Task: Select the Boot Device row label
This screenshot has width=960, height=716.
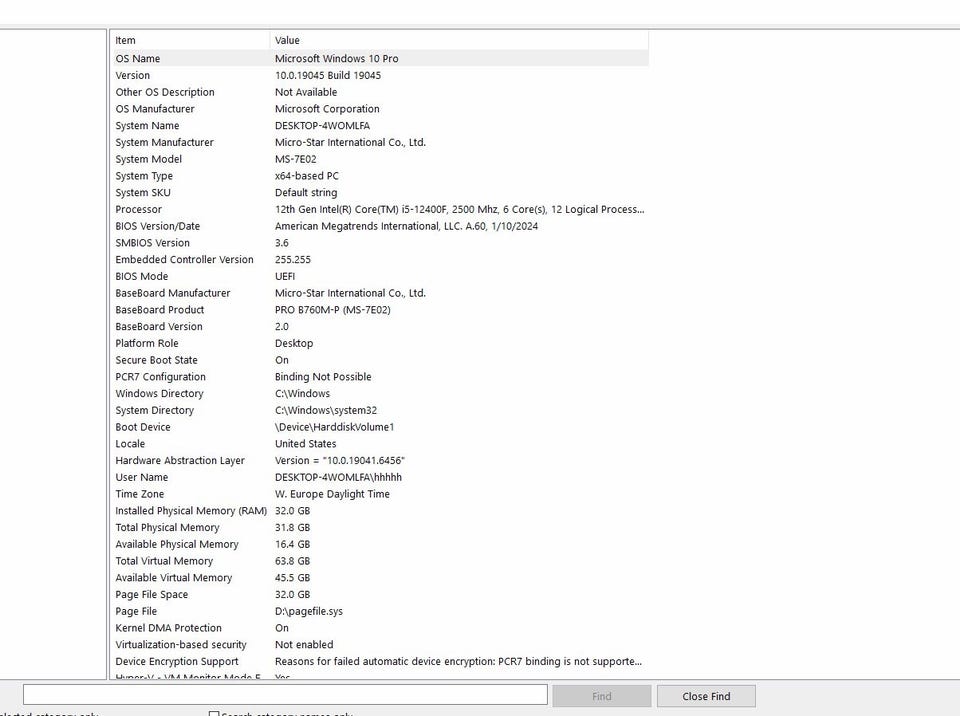Action: (x=143, y=427)
